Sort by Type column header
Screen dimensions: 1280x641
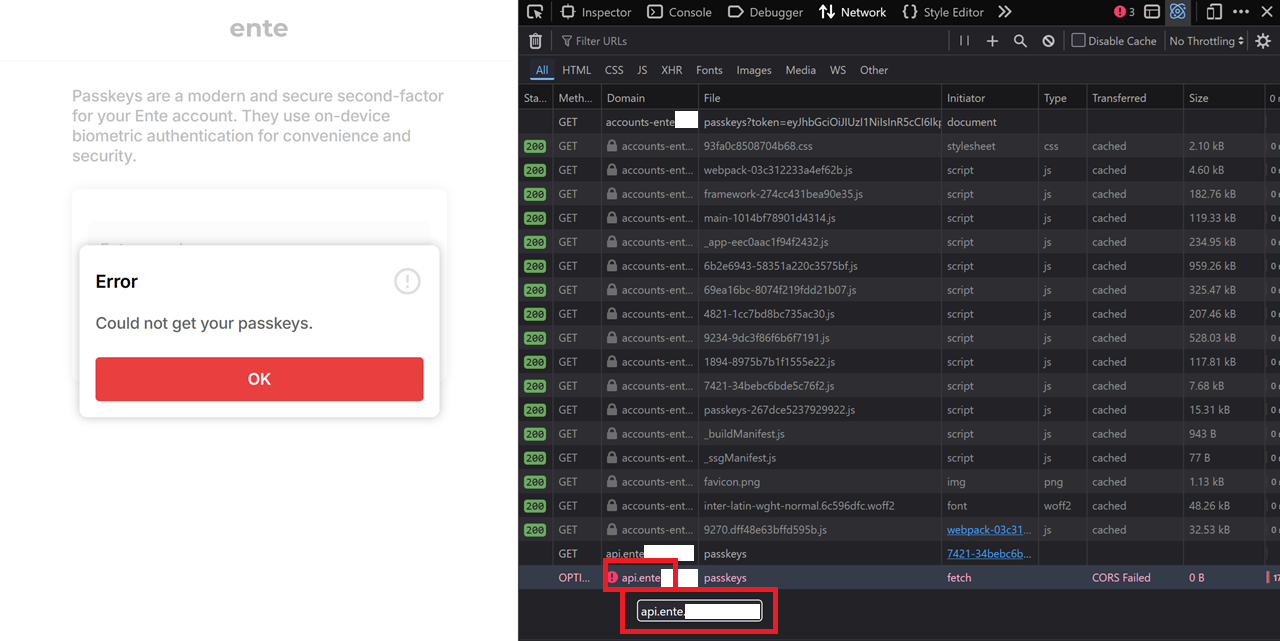click(1062, 98)
